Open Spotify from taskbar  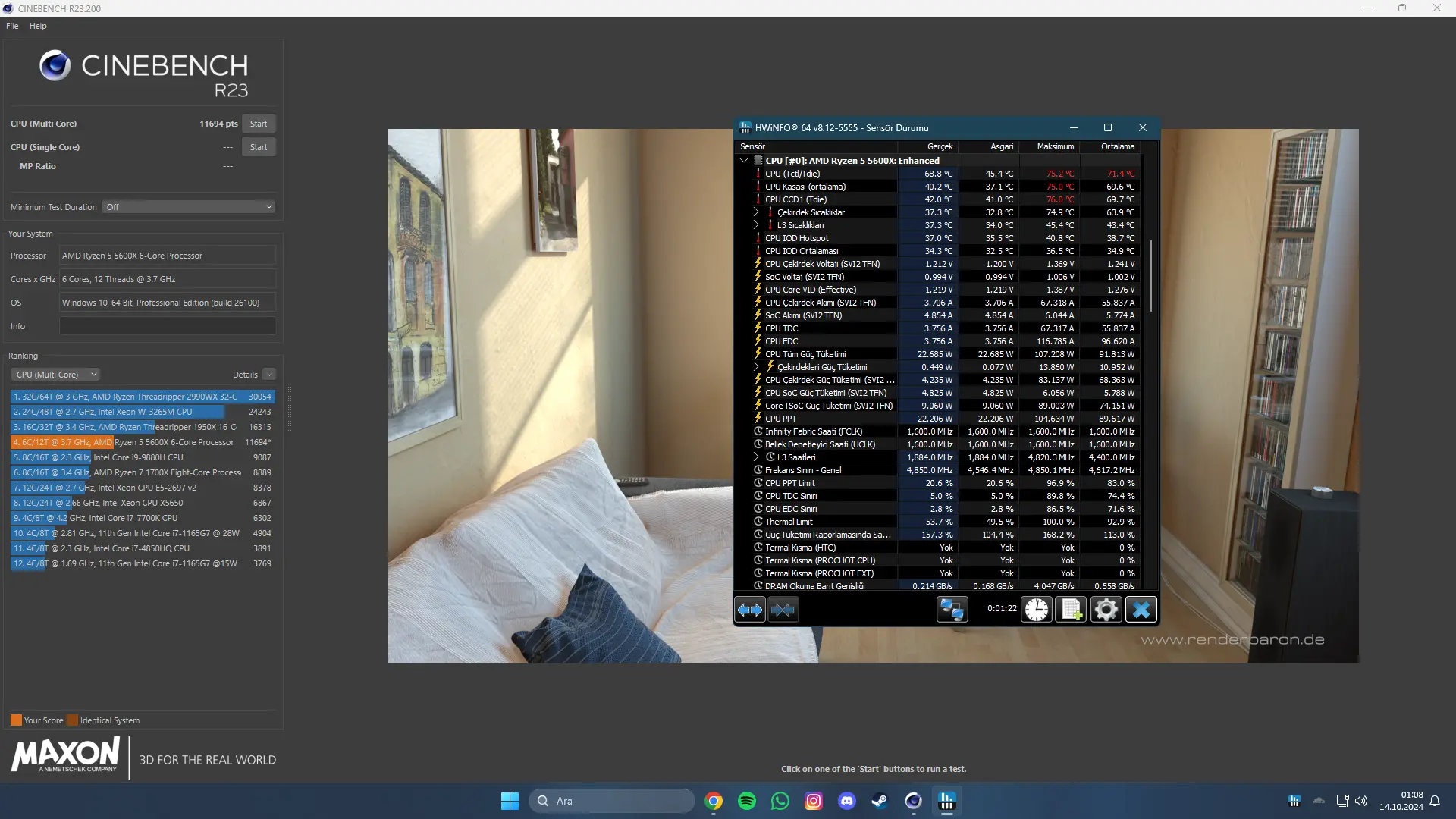[746, 801]
